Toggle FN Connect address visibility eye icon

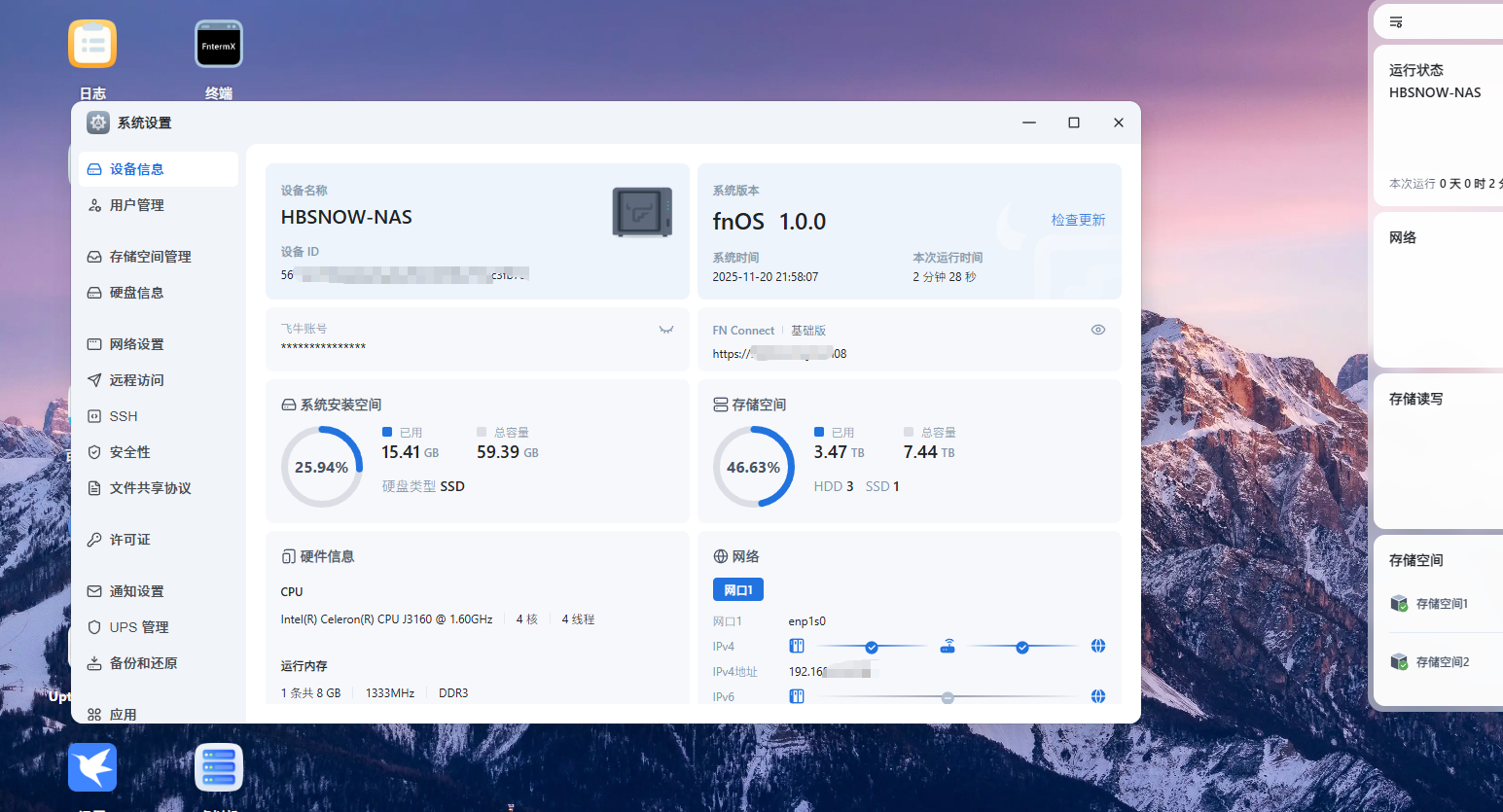[1098, 330]
